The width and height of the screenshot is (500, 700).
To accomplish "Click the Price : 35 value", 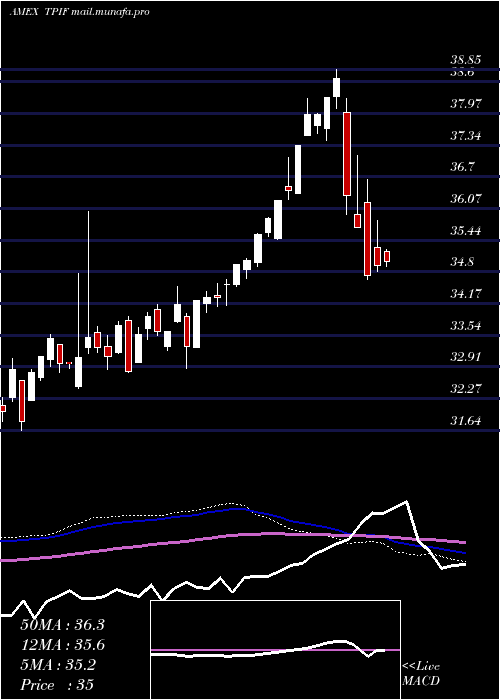I will point(57,685).
